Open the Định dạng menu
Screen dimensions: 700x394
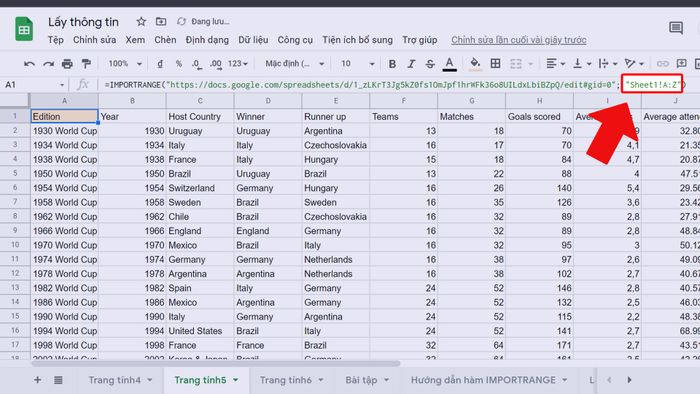point(207,40)
